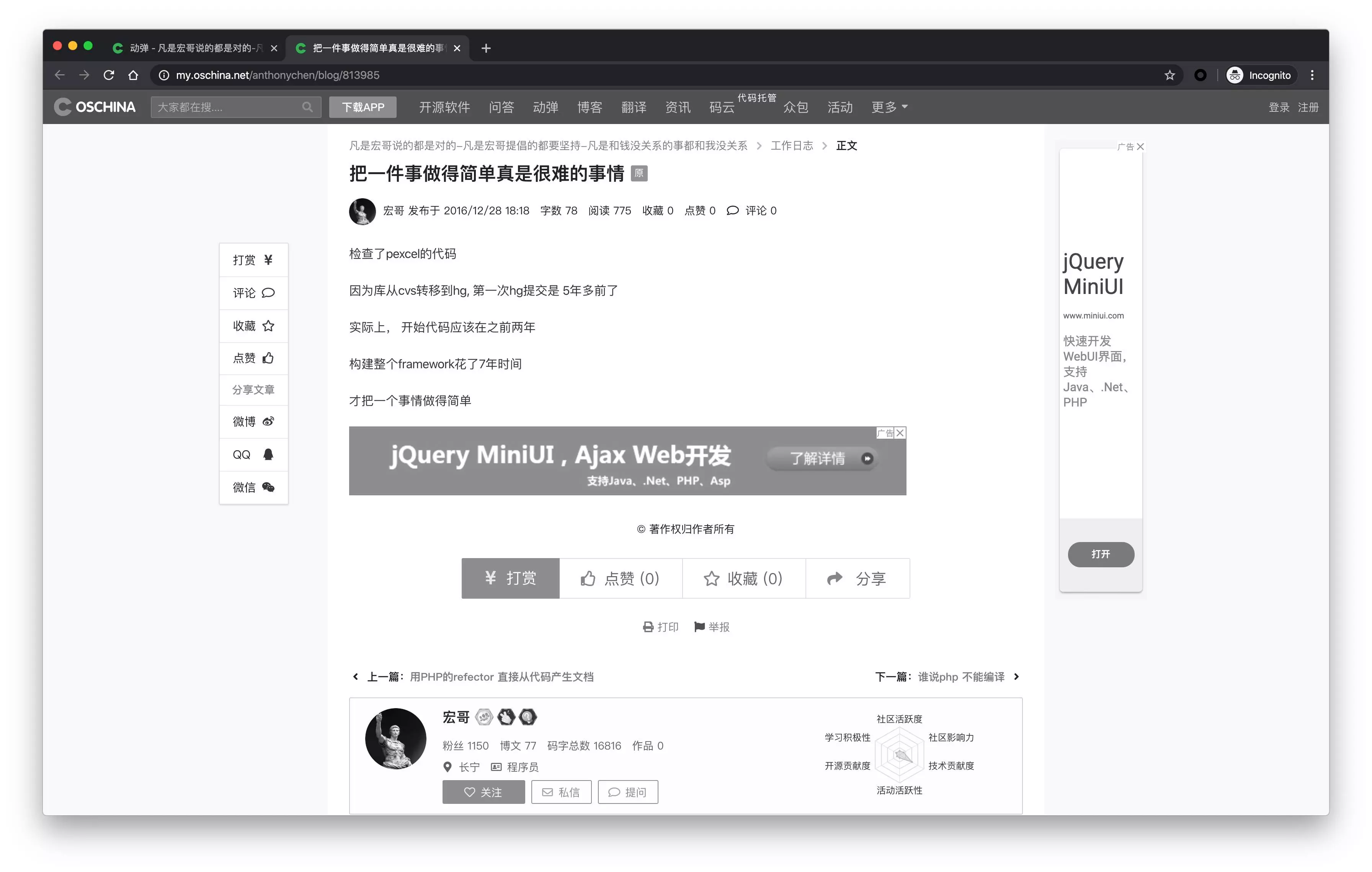Reload the page with refresh icon
Viewport: 1372px width, 872px height.
(109, 75)
